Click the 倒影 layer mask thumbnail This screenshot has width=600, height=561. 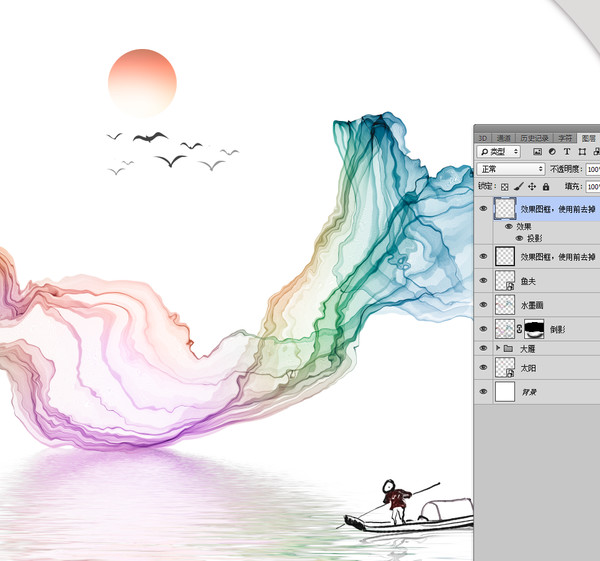coord(534,329)
